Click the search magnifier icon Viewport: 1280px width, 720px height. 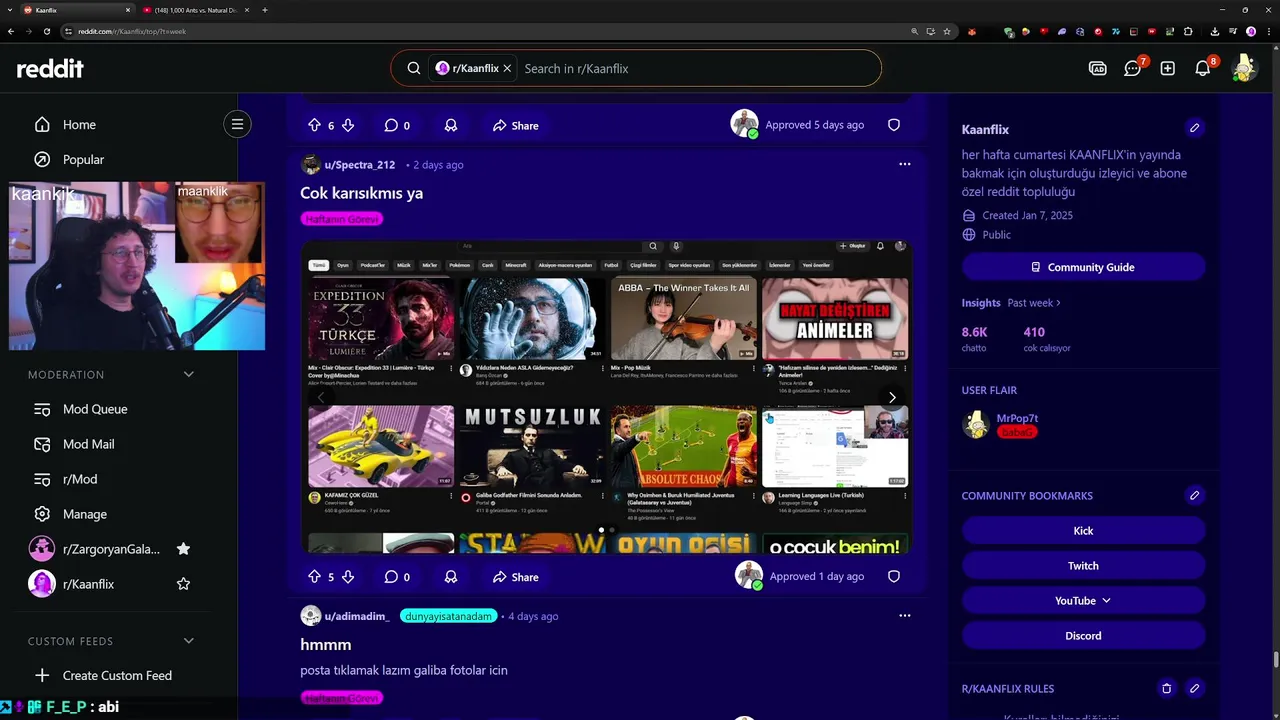pos(413,69)
